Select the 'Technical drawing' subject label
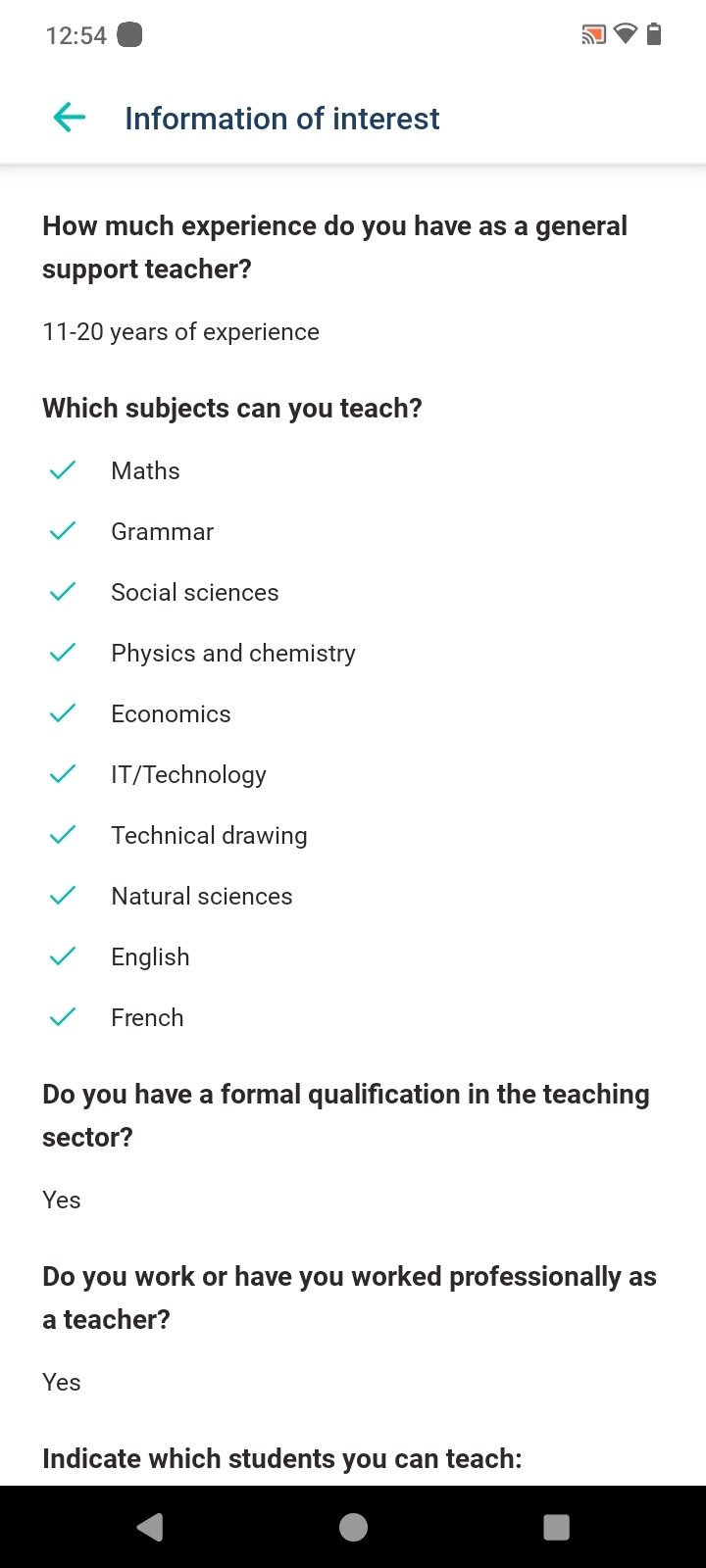This screenshot has height=1568, width=706. [209, 836]
